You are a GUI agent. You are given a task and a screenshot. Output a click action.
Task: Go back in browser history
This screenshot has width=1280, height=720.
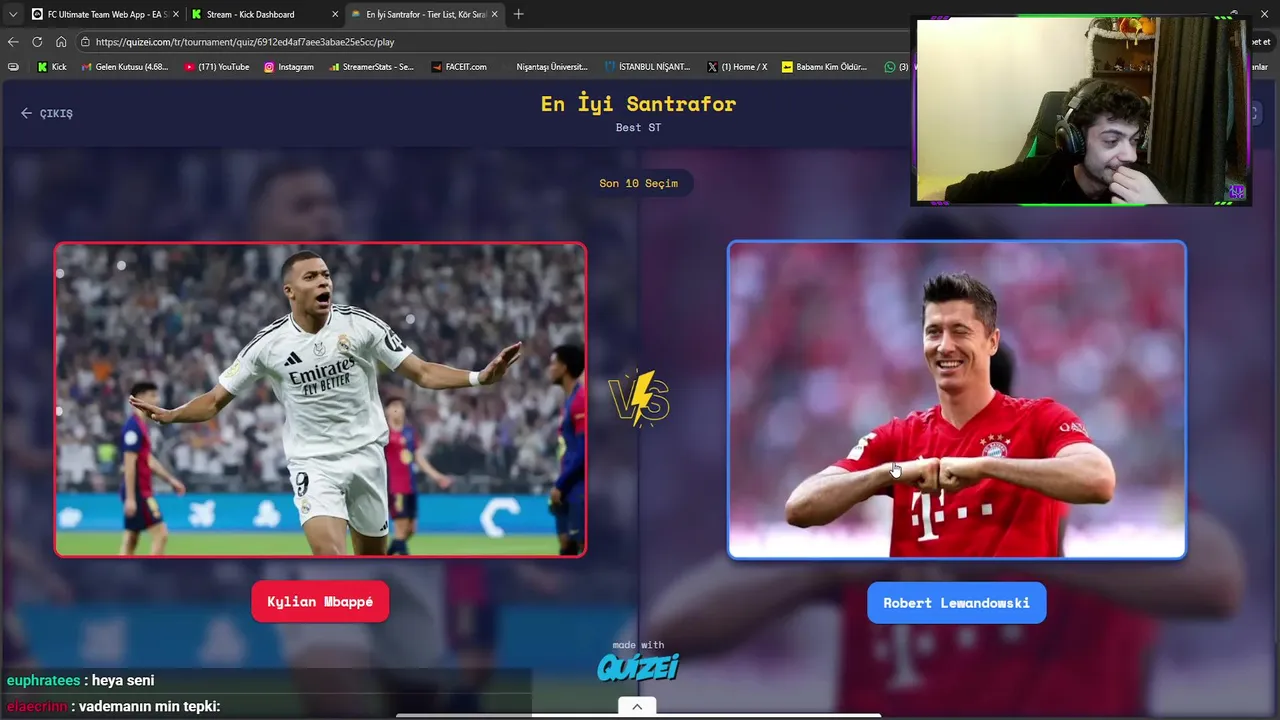click(x=13, y=42)
